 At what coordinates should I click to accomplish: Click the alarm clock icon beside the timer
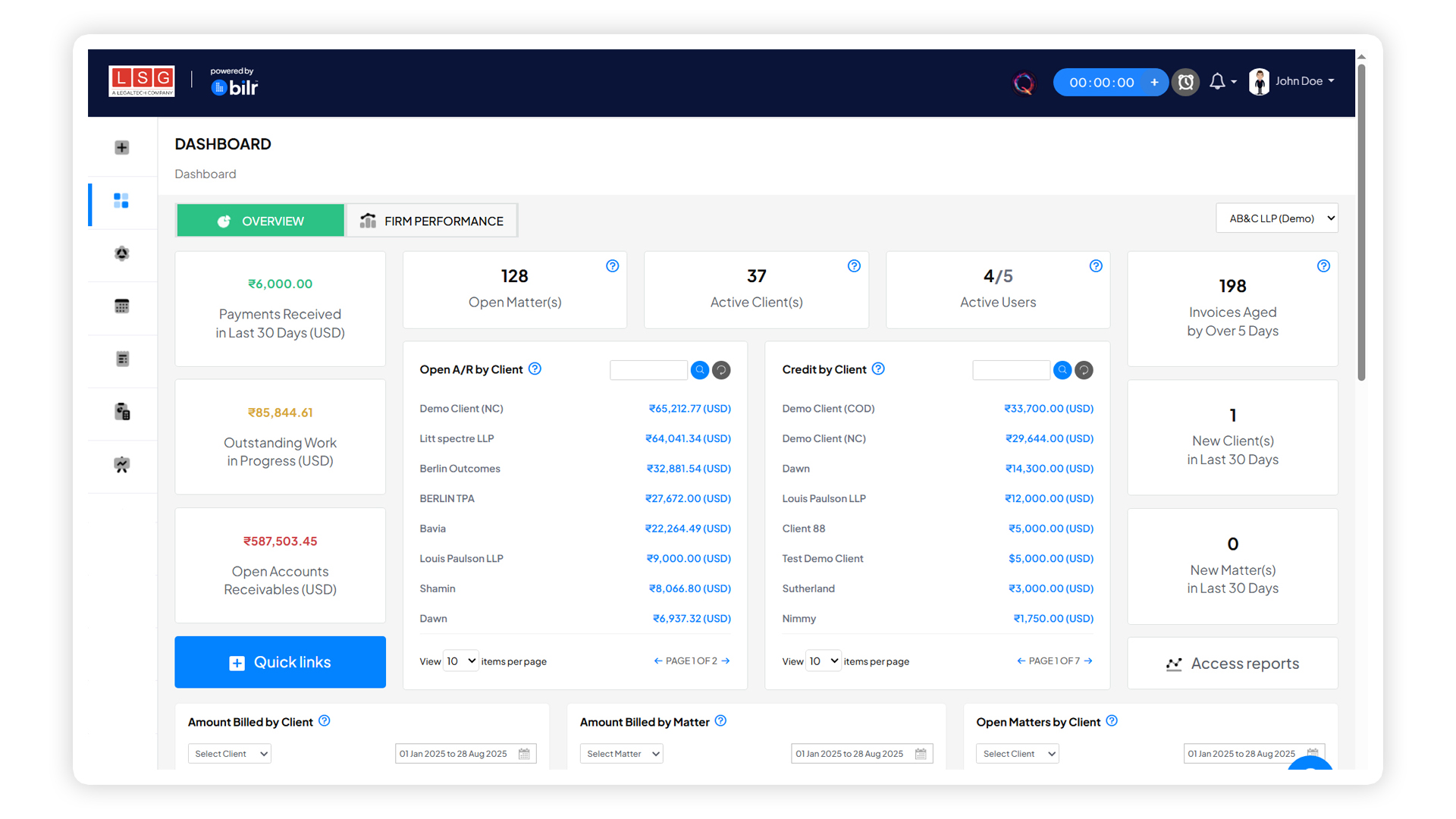coord(1186,82)
